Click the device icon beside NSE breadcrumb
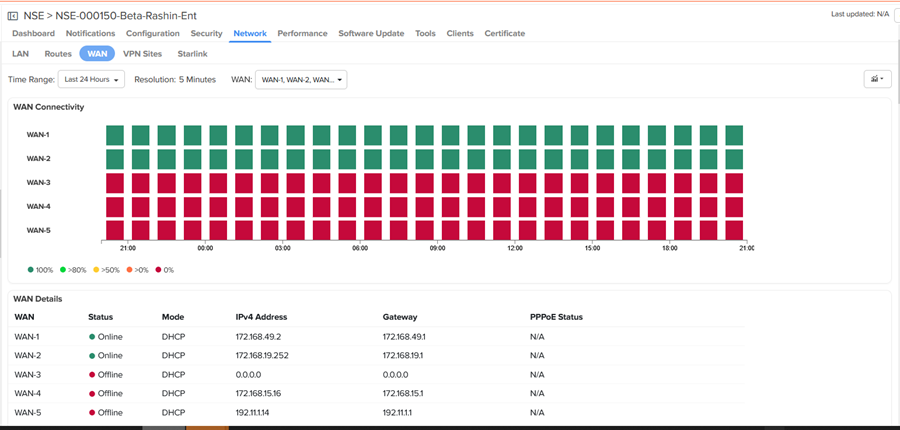Image resolution: width=900 pixels, height=430 pixels. [x=13, y=15]
